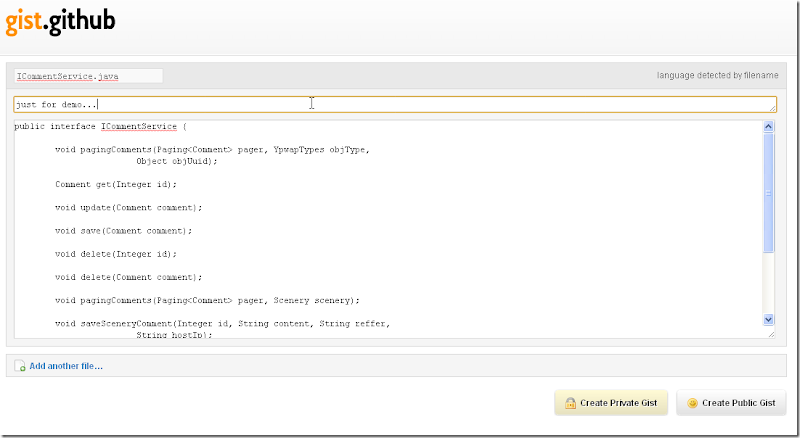
Task: Click the lock icon on Create Private Gist
Action: click(570, 403)
